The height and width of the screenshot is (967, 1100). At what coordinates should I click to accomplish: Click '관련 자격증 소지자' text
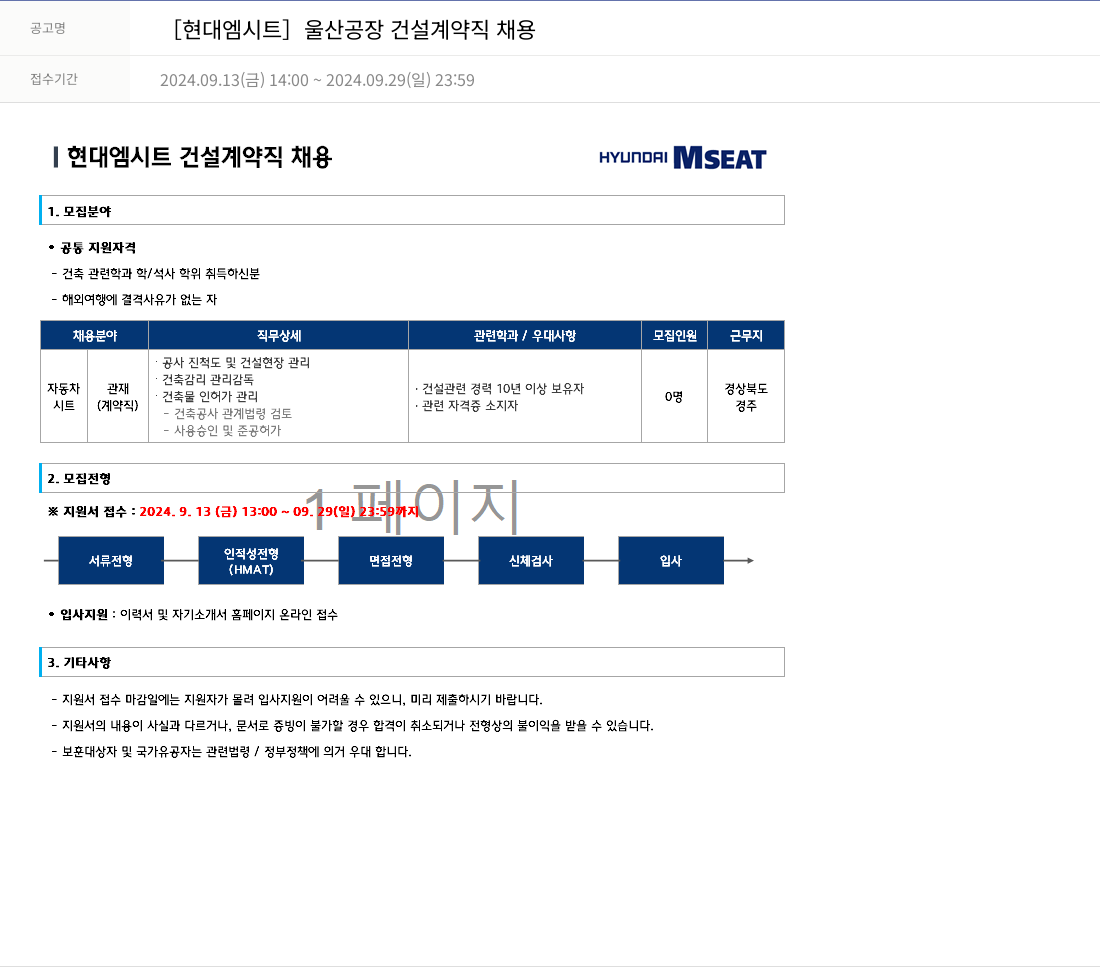tap(467, 405)
